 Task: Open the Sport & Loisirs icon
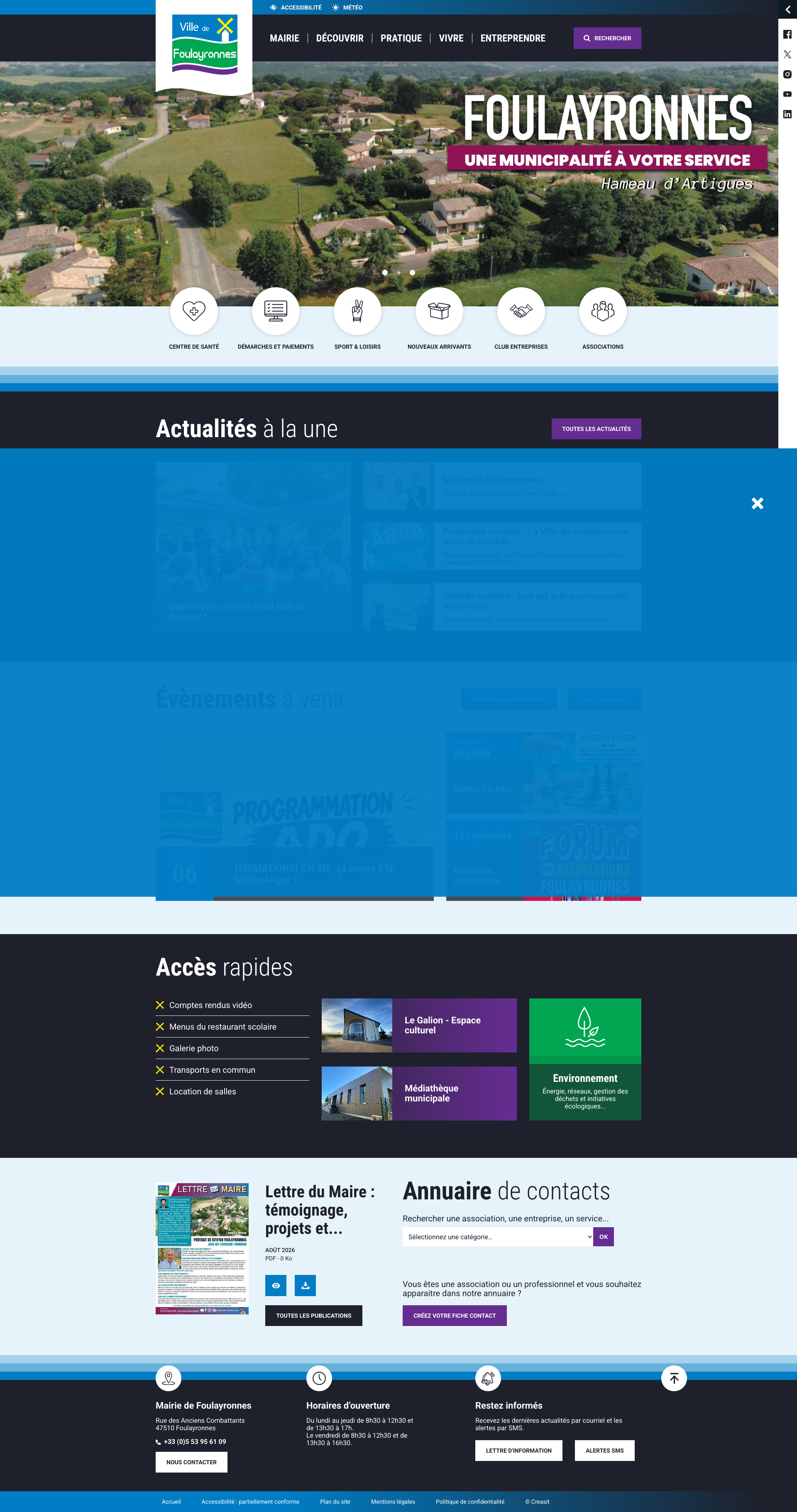pos(357,311)
